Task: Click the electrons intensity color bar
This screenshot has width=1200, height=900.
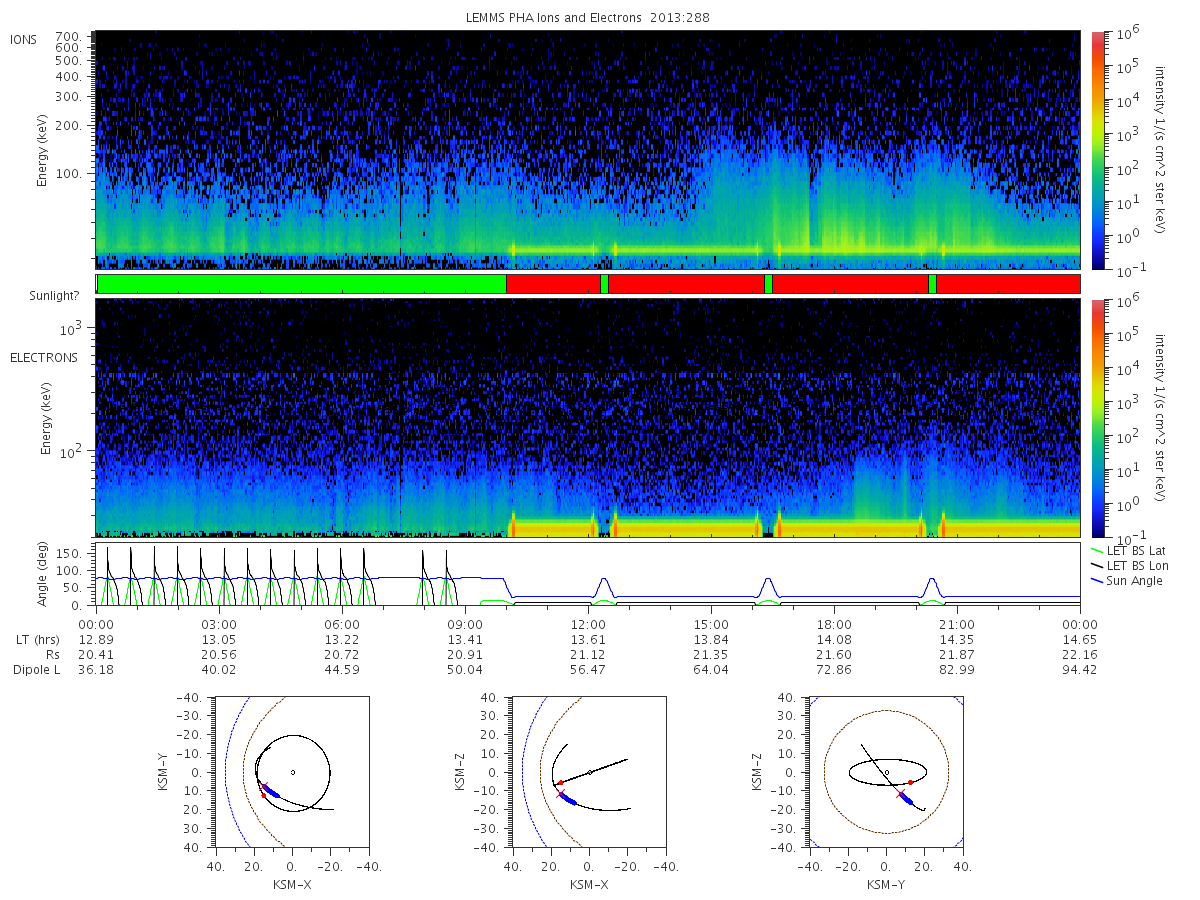Action: click(1098, 418)
